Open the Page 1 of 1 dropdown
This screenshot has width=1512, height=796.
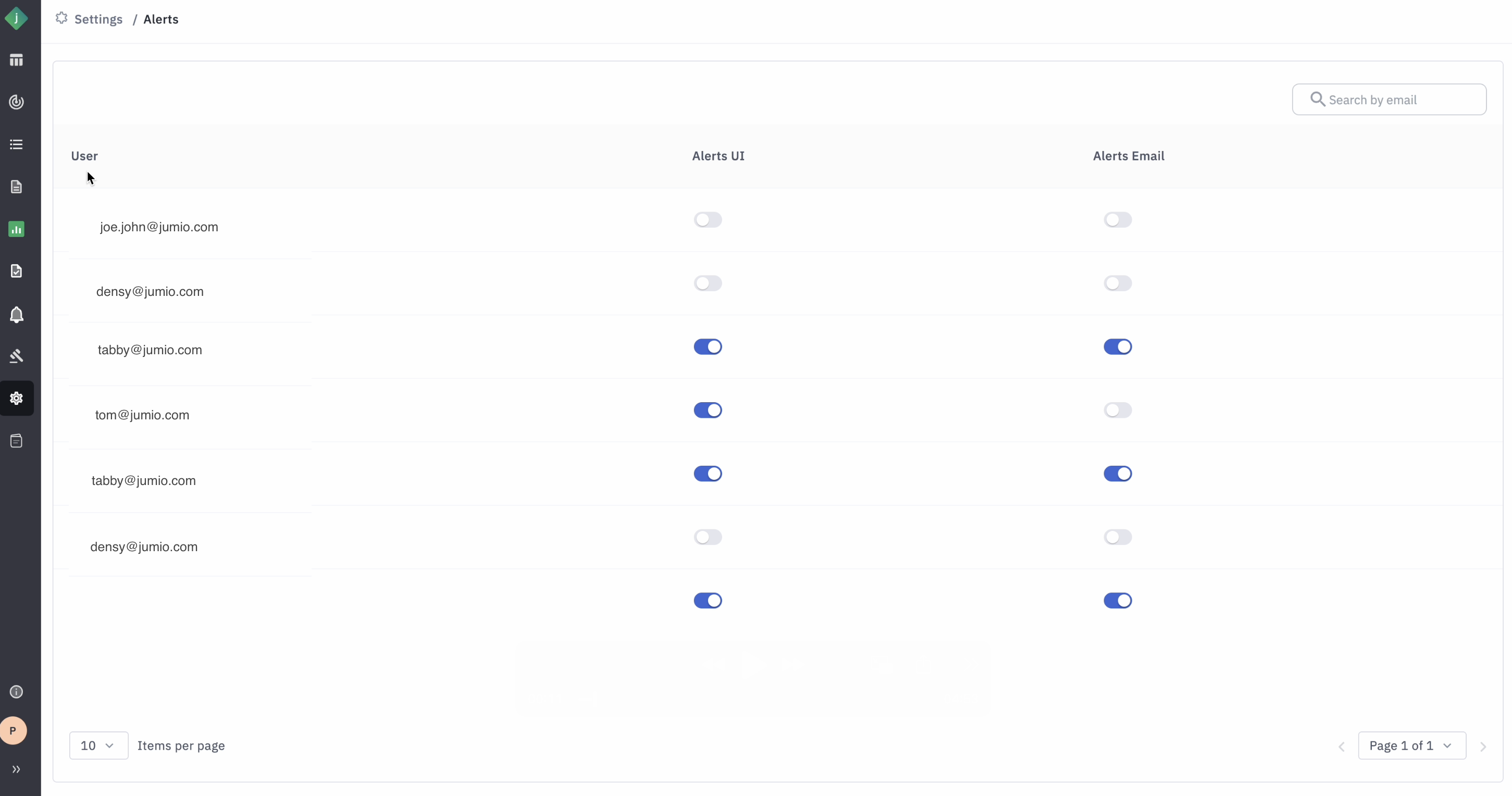(1411, 745)
